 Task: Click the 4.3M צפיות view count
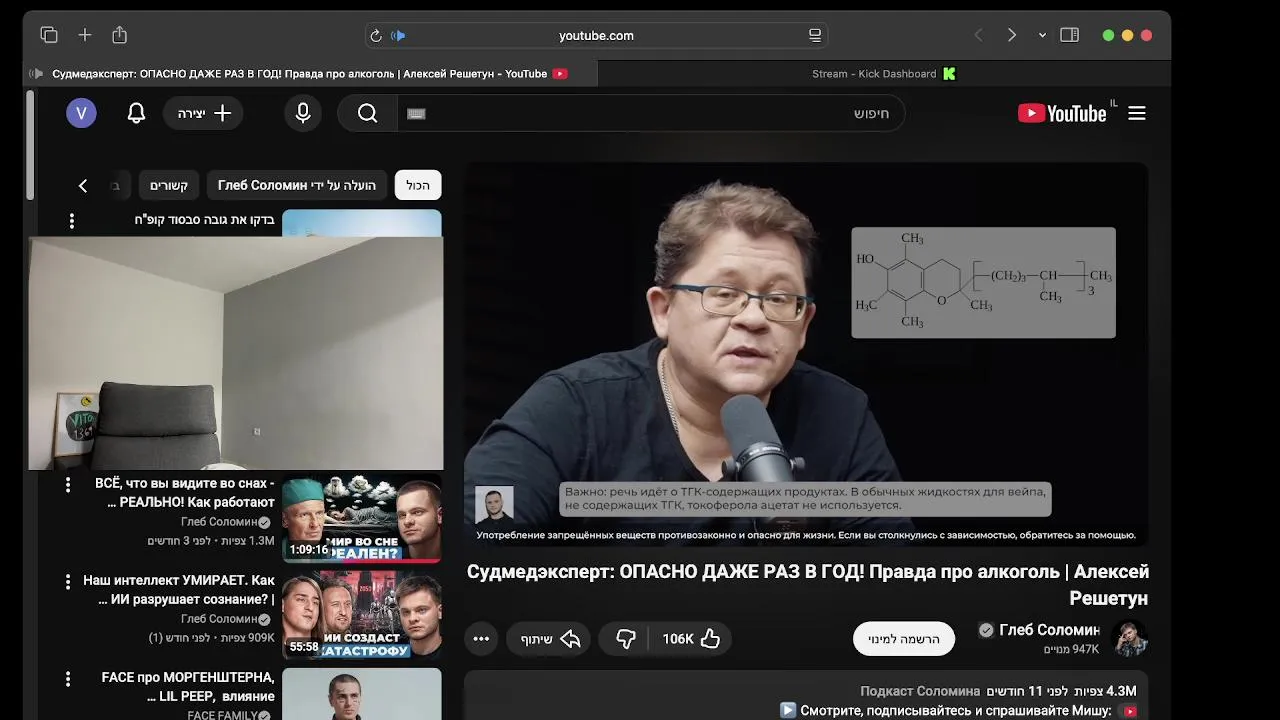click(x=1105, y=692)
